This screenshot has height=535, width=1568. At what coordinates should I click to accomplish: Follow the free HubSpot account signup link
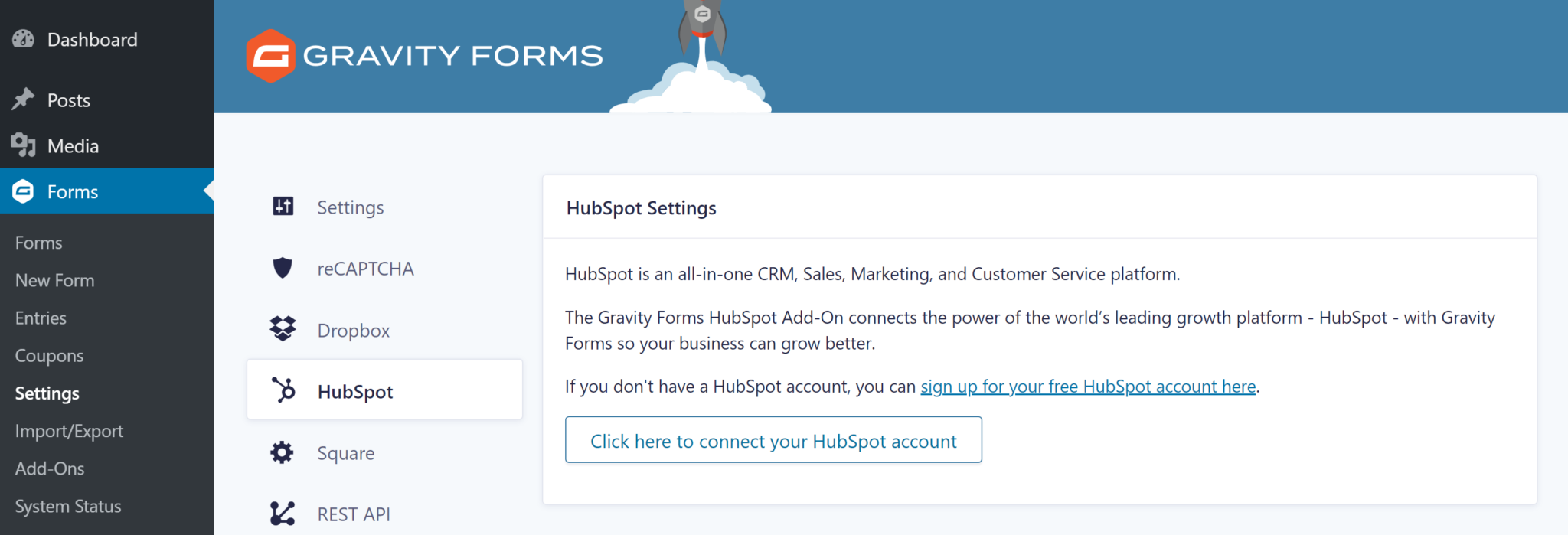tap(1088, 387)
